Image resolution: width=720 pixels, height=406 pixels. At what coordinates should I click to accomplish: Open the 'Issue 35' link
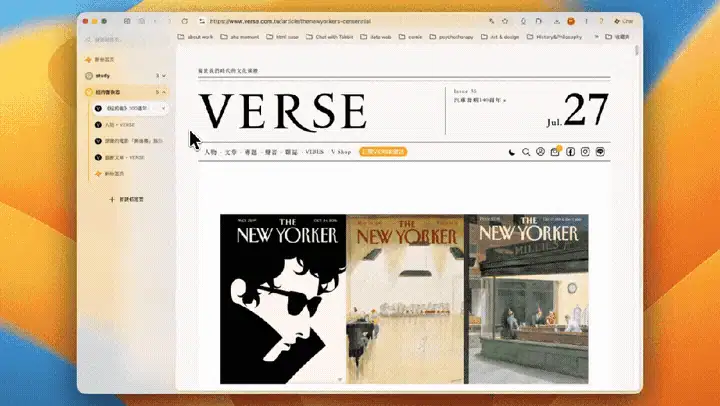point(465,91)
